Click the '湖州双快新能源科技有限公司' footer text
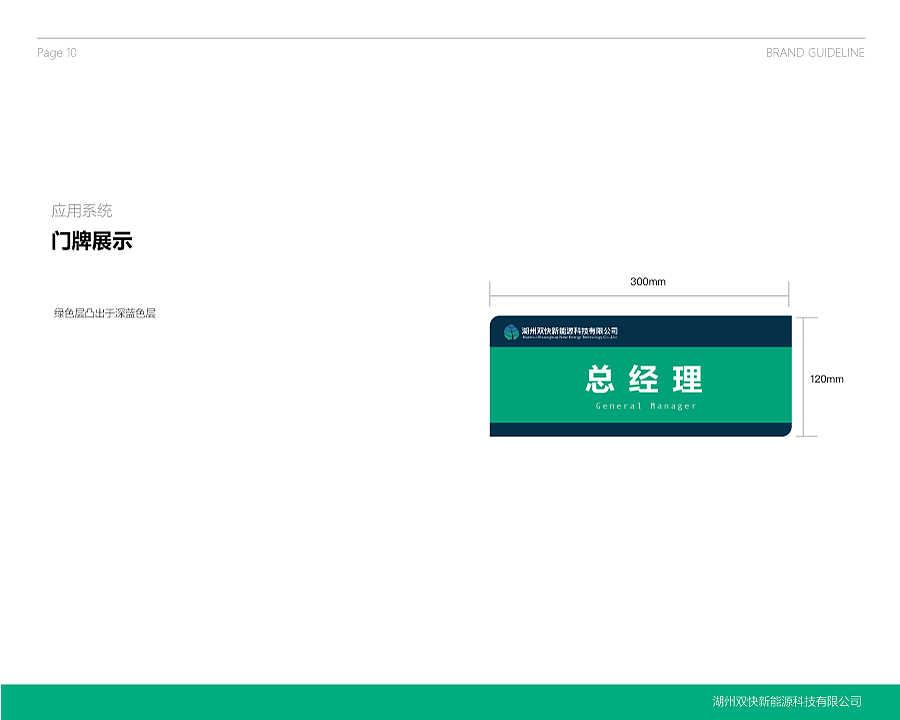The image size is (900, 720). click(x=787, y=701)
